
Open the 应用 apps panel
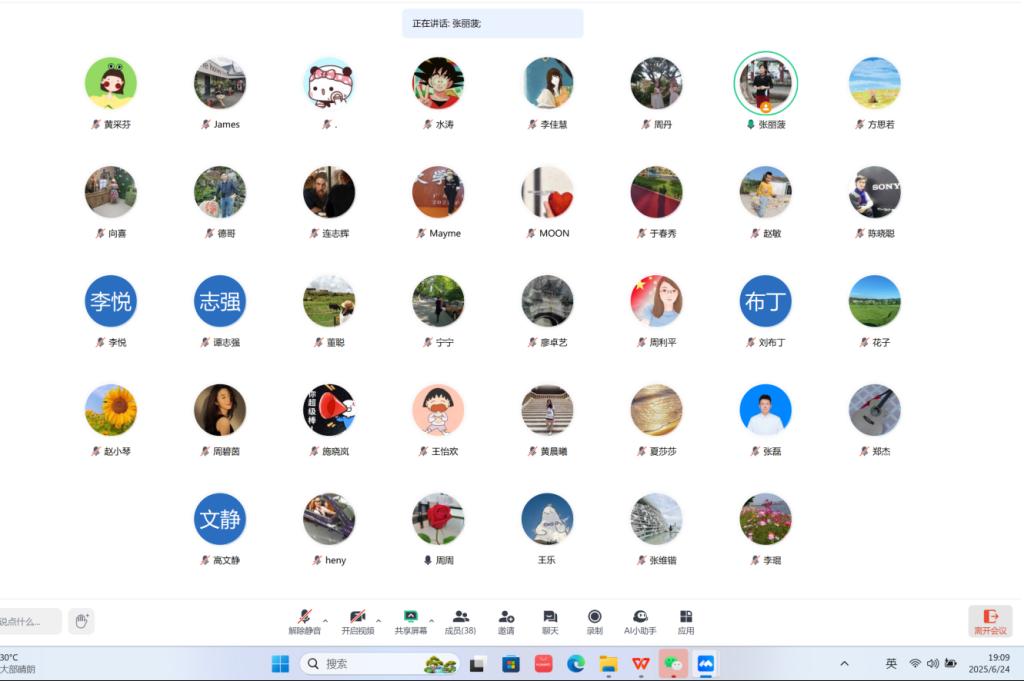click(686, 618)
